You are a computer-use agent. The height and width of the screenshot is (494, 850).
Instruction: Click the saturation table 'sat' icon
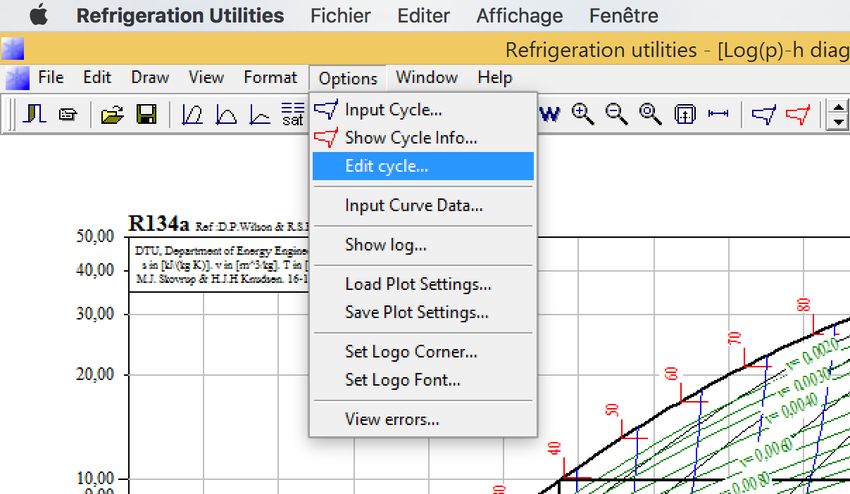[x=292, y=114]
